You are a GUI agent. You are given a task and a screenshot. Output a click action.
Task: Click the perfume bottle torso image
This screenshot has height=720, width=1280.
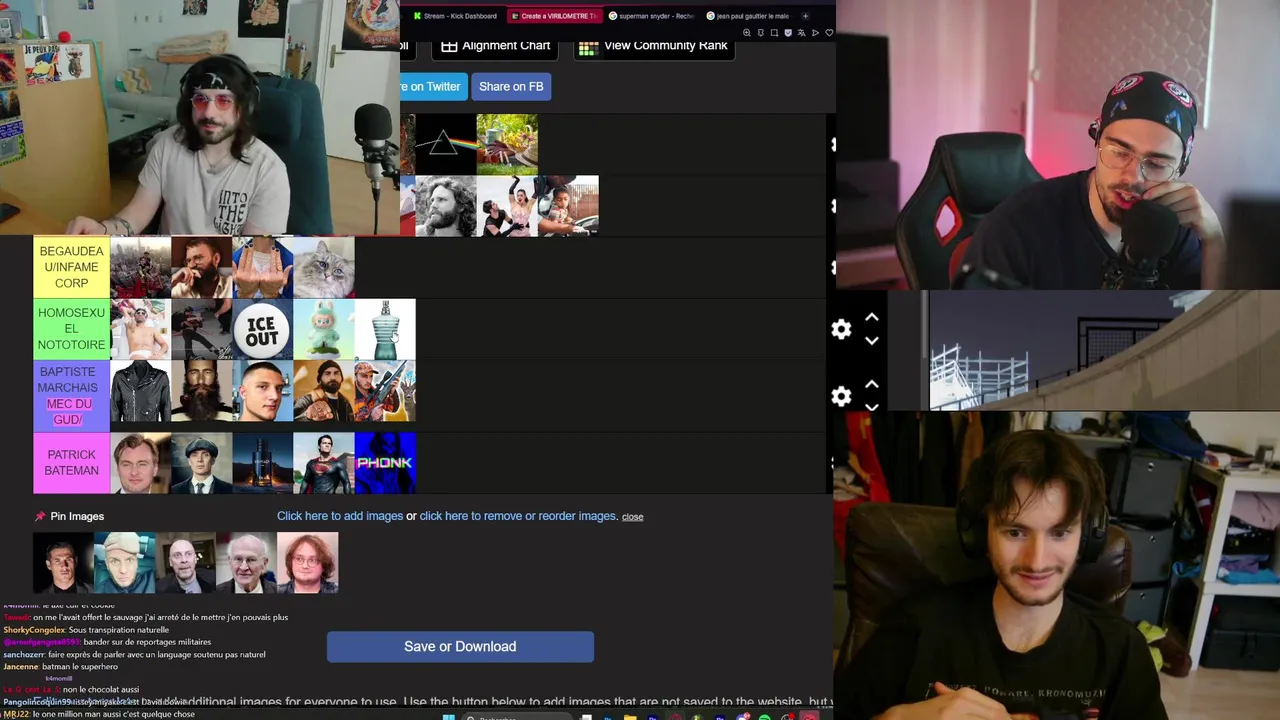[385, 329]
